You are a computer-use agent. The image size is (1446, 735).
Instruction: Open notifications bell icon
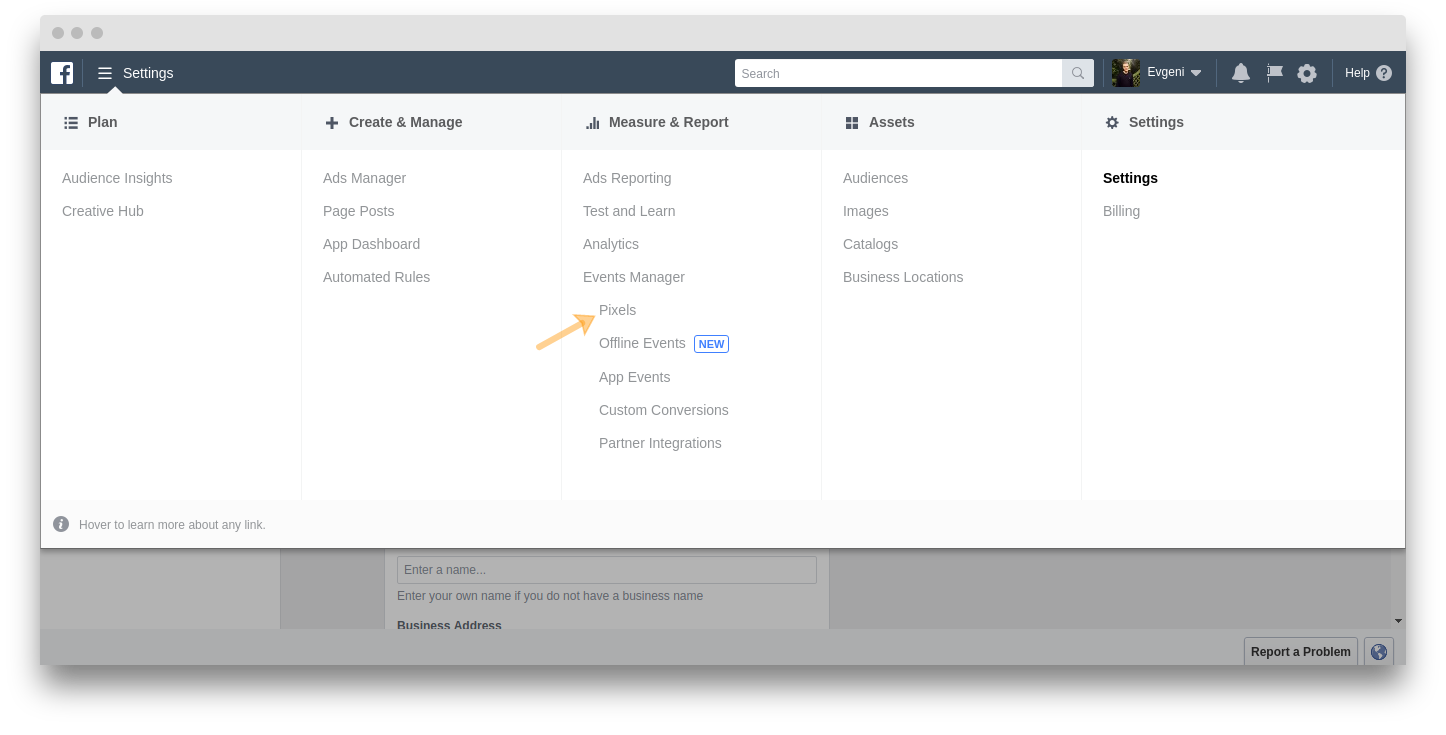[x=1241, y=73]
